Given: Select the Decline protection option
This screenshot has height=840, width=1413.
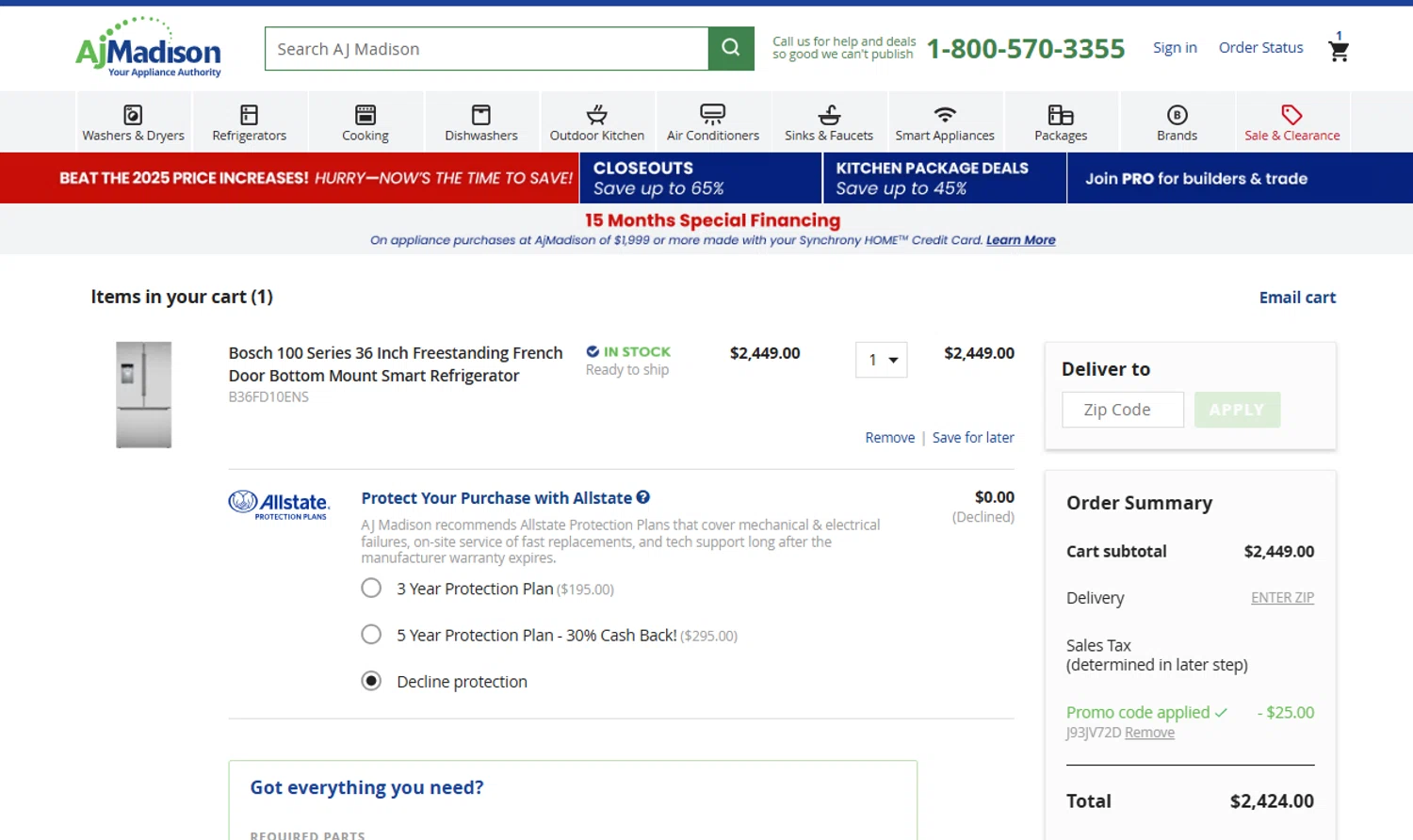Looking at the screenshot, I should pos(371,681).
